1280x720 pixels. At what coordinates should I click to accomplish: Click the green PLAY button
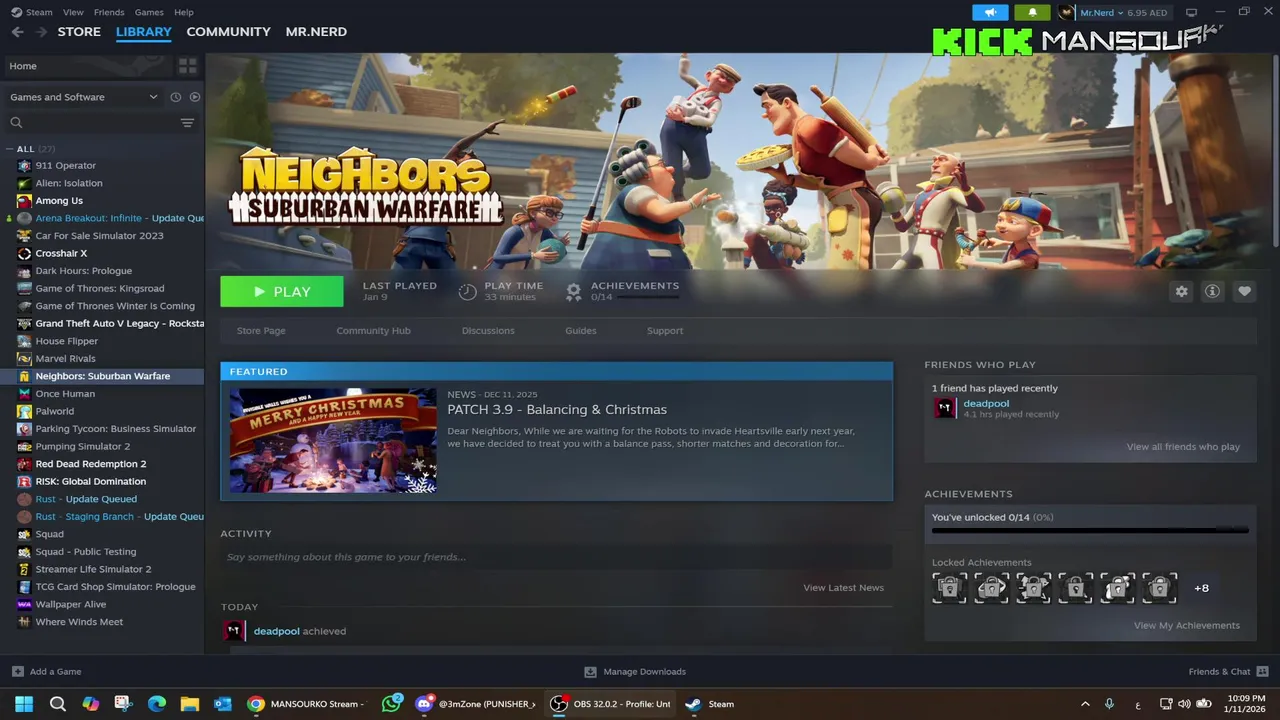point(282,292)
